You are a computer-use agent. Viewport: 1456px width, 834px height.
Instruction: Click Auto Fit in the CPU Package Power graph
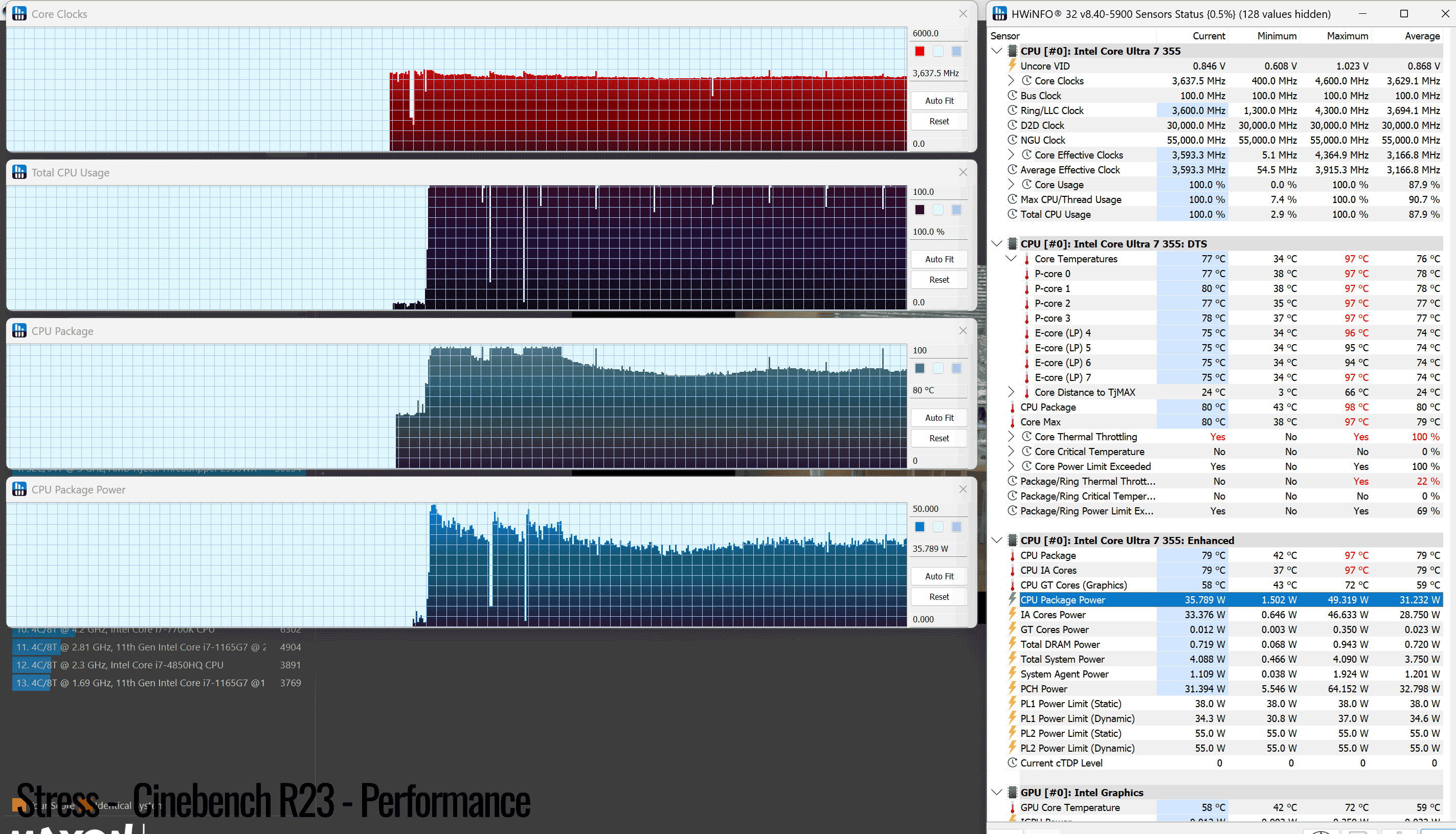[x=939, y=576]
